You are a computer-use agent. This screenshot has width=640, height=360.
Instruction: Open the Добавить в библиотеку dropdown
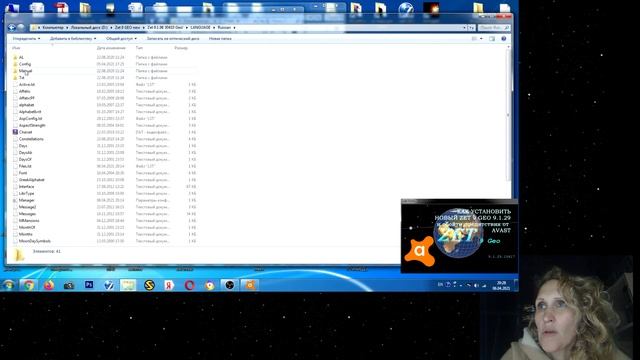73,38
